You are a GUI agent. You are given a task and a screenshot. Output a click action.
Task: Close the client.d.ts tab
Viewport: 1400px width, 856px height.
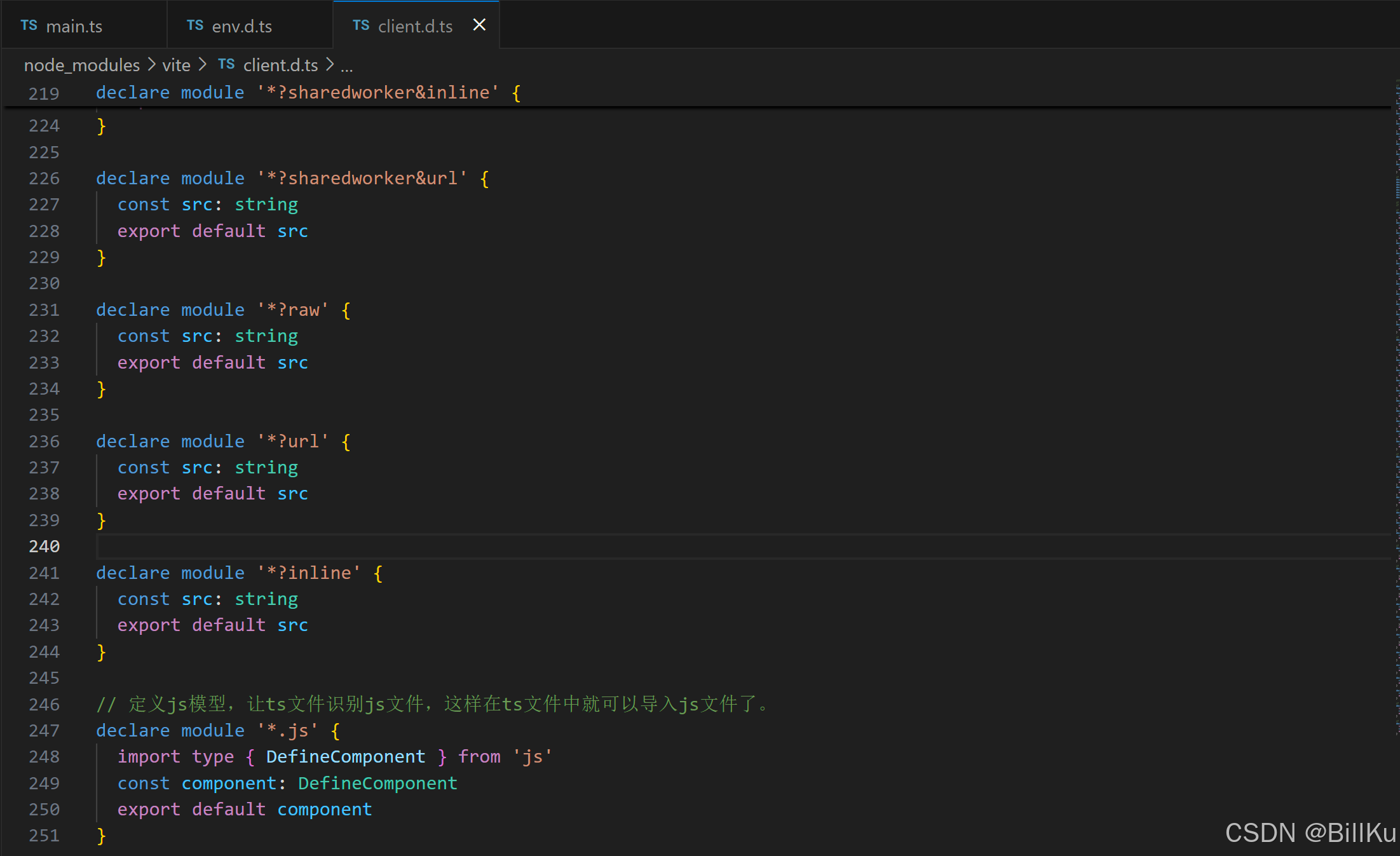[479, 25]
